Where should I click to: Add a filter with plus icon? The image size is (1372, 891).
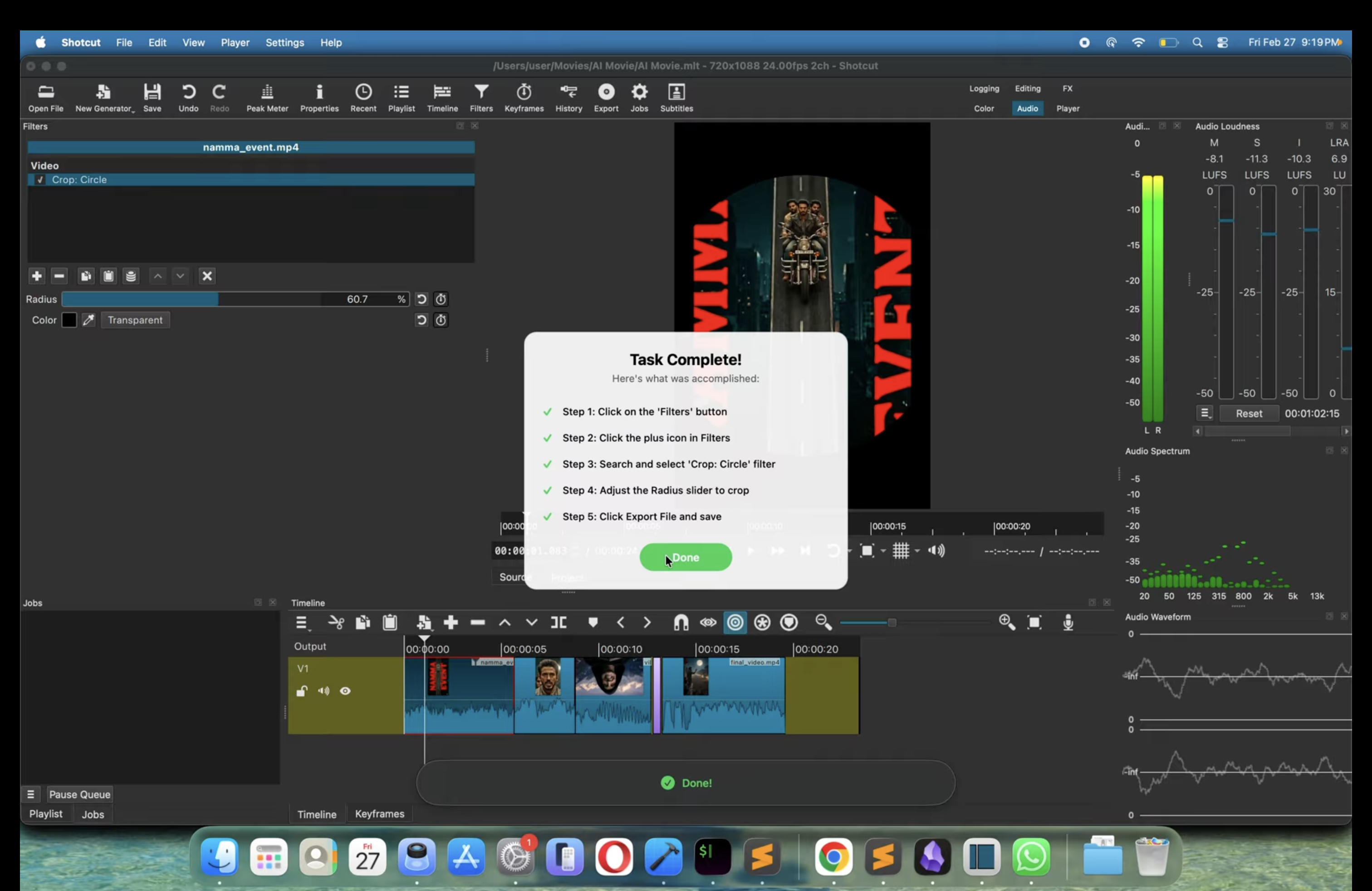pyautogui.click(x=36, y=276)
